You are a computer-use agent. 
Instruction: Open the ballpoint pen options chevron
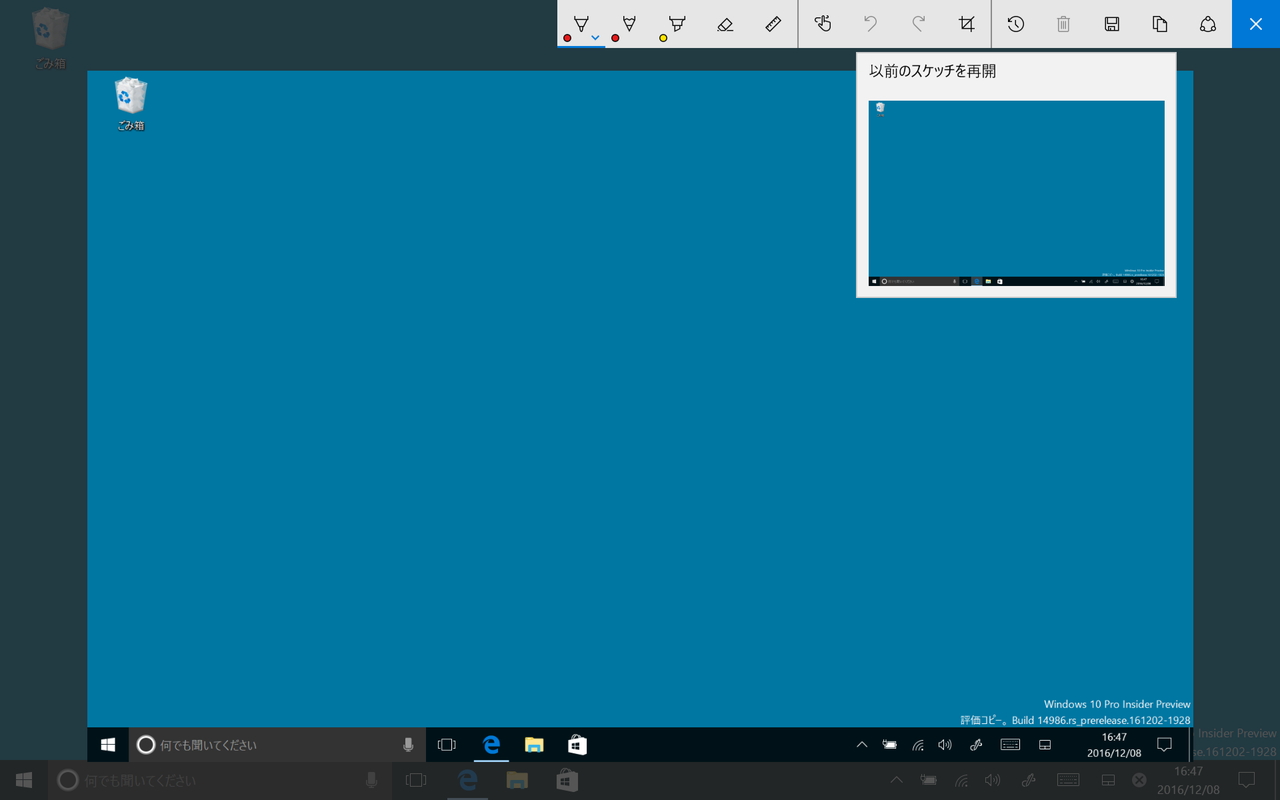(x=595, y=37)
